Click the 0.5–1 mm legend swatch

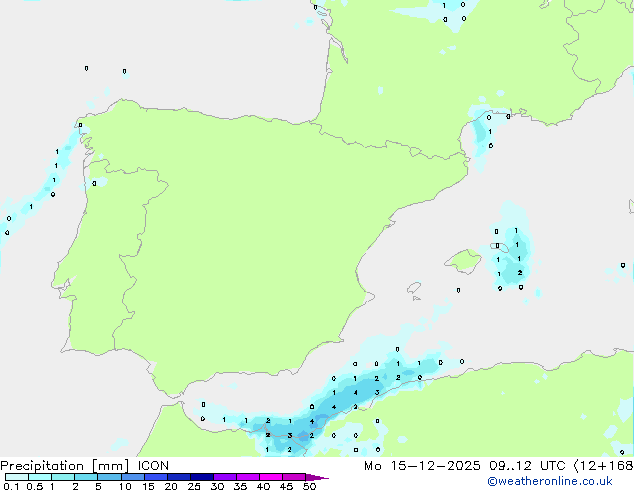pyautogui.click(x=40, y=477)
